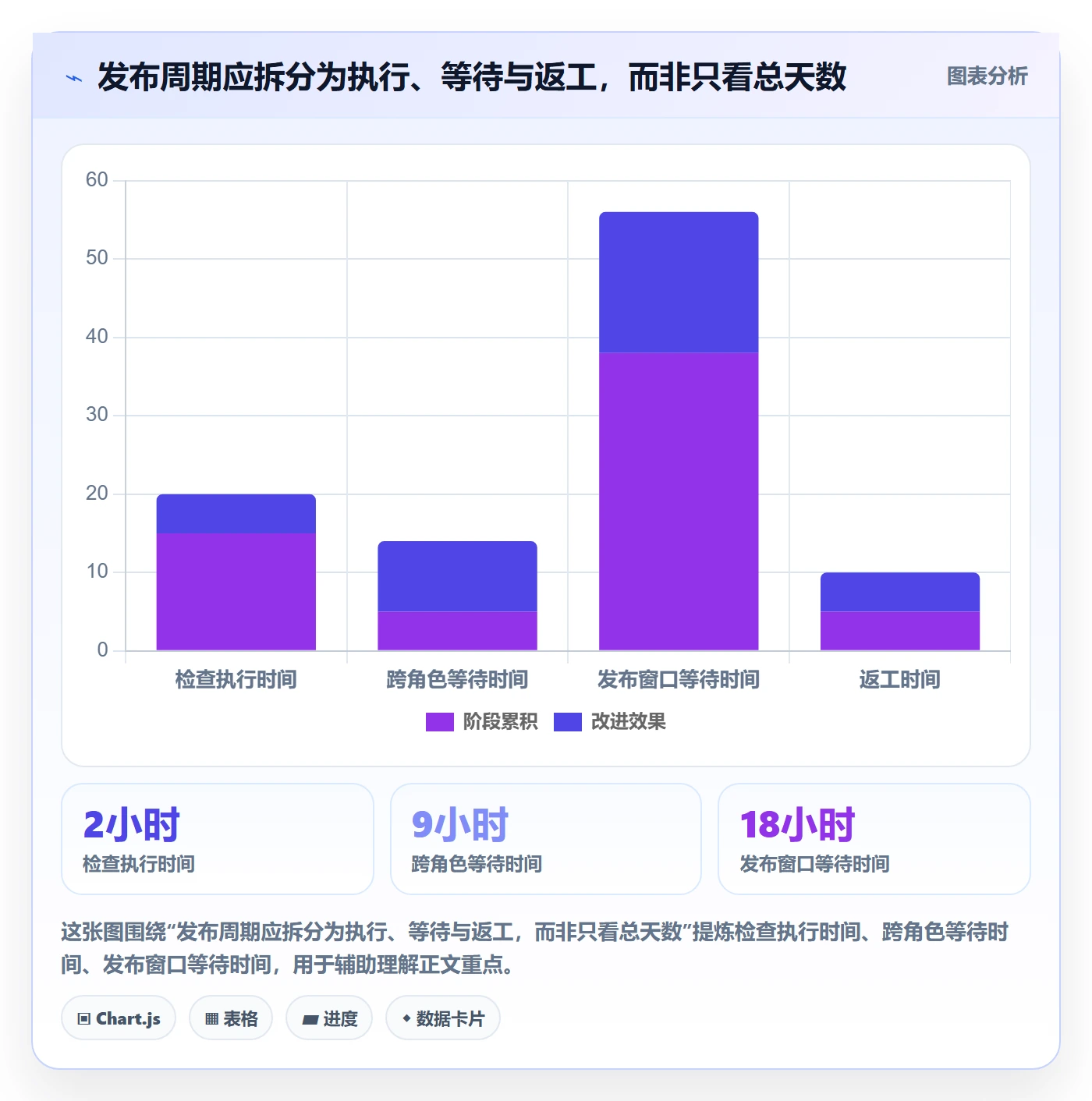The width and height of the screenshot is (1092, 1101).
Task: Click the 检查执行时间 x-axis label
Action: [236, 680]
